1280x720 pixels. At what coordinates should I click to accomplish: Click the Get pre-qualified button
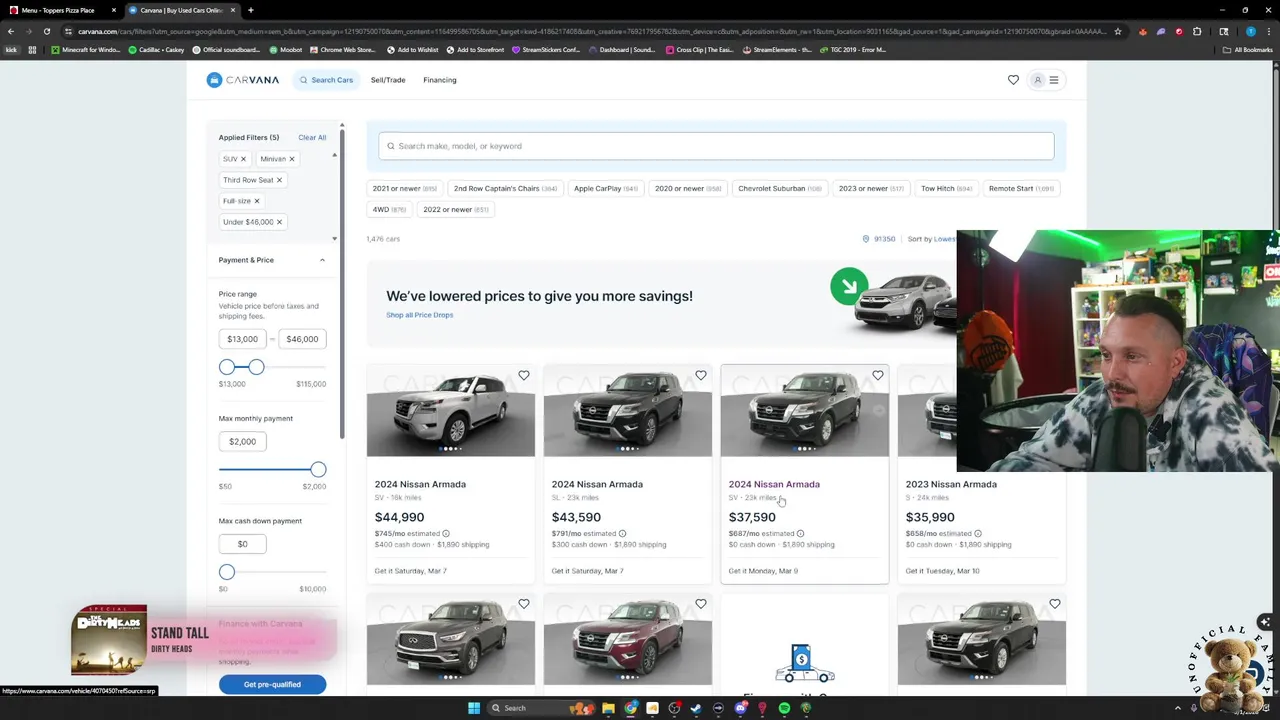[272, 684]
